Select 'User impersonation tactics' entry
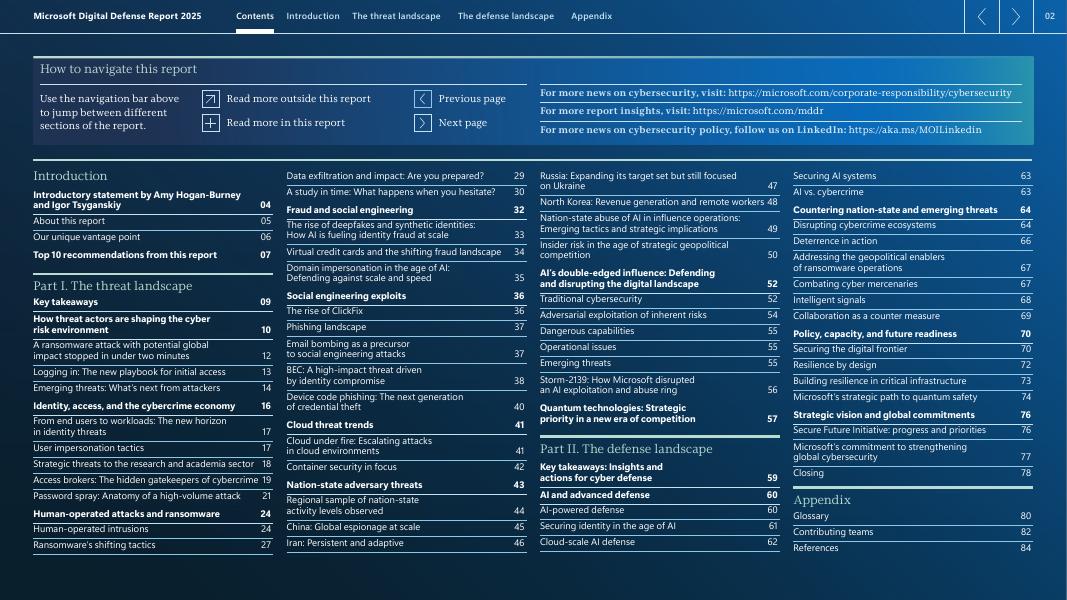 point(152,448)
